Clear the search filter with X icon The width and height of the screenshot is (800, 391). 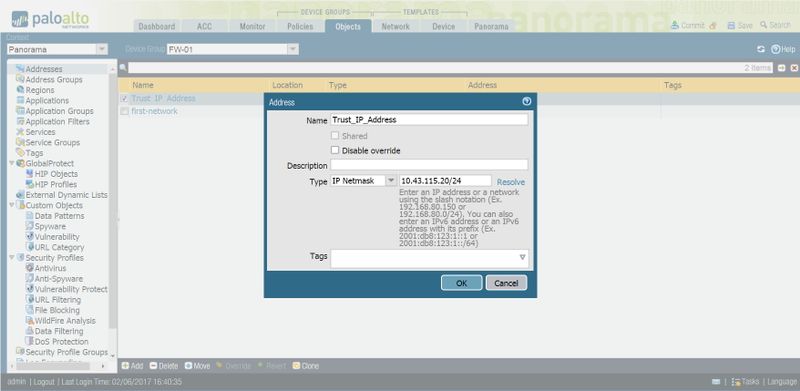[794, 68]
